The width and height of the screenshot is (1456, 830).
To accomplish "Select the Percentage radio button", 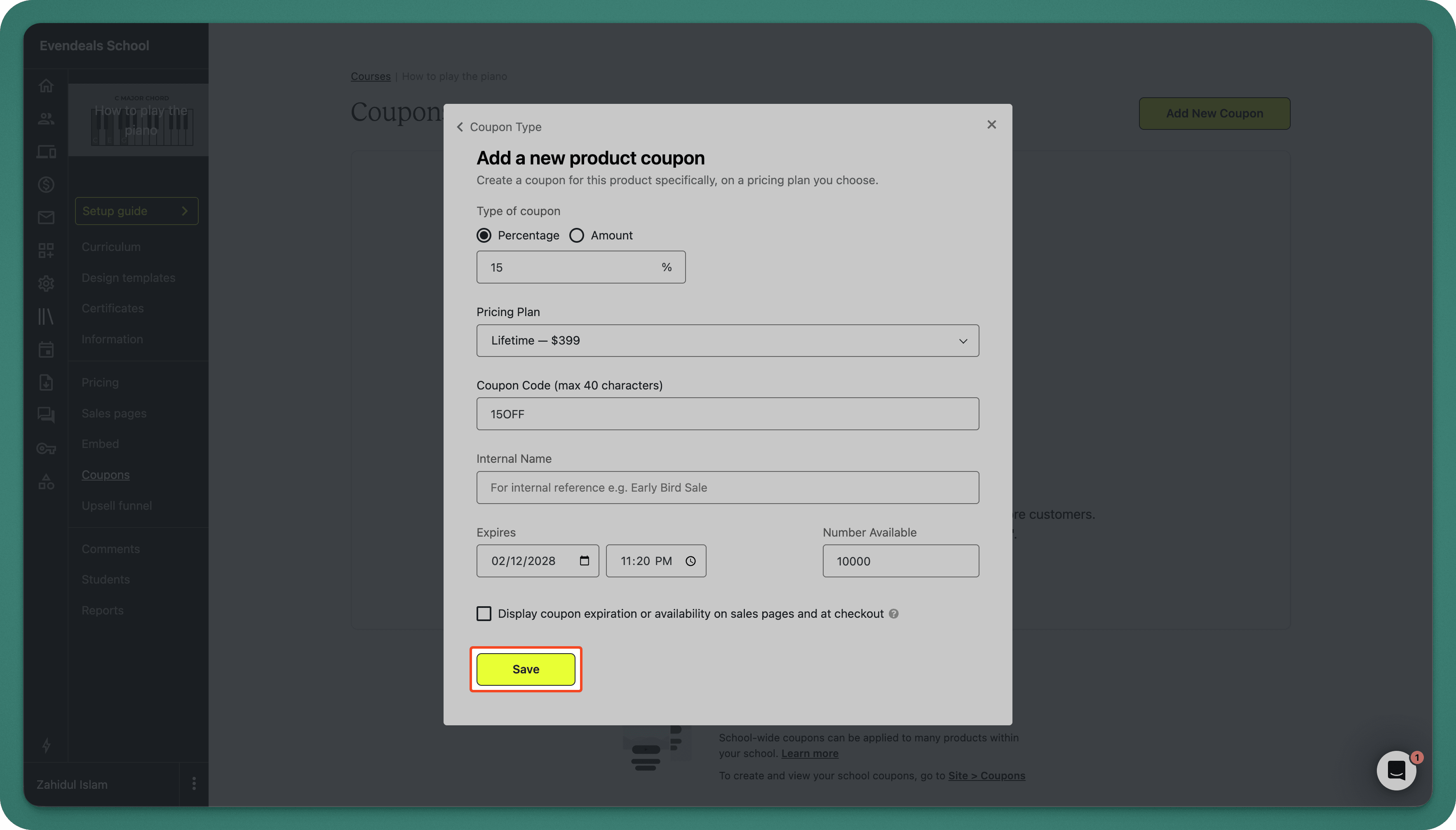I will coord(484,235).
